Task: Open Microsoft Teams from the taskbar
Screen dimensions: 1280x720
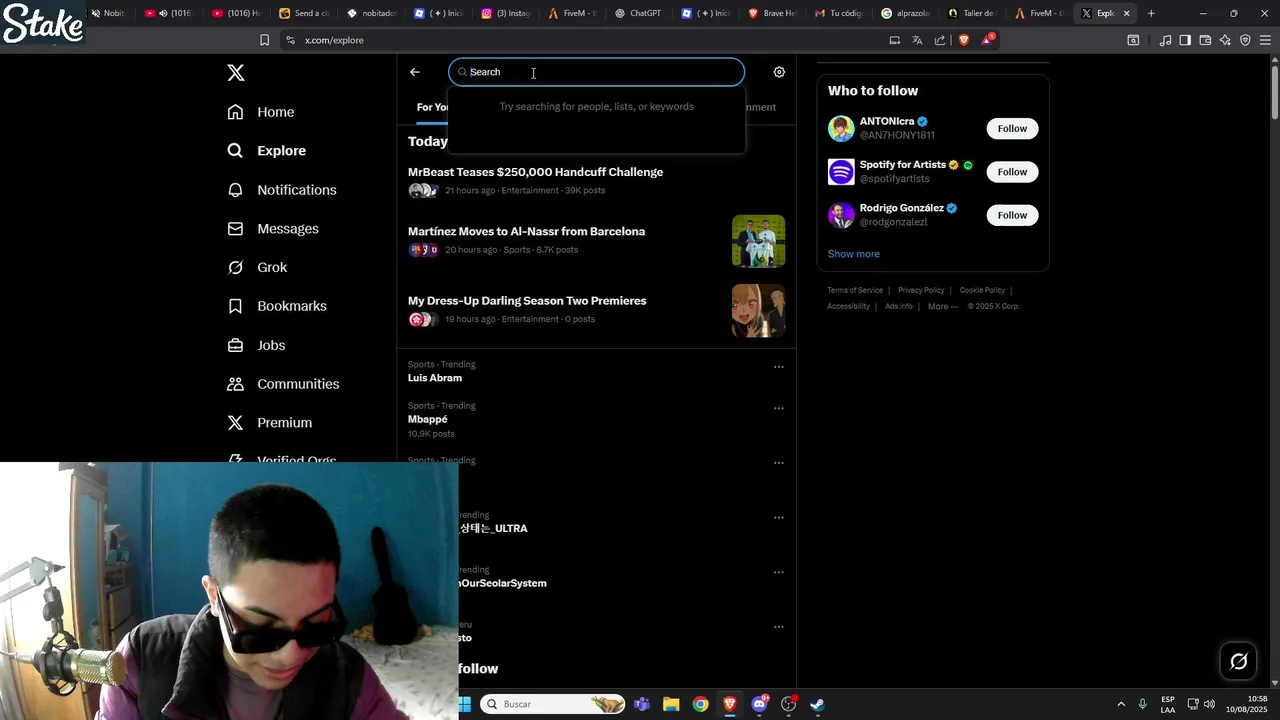Action: click(x=642, y=704)
